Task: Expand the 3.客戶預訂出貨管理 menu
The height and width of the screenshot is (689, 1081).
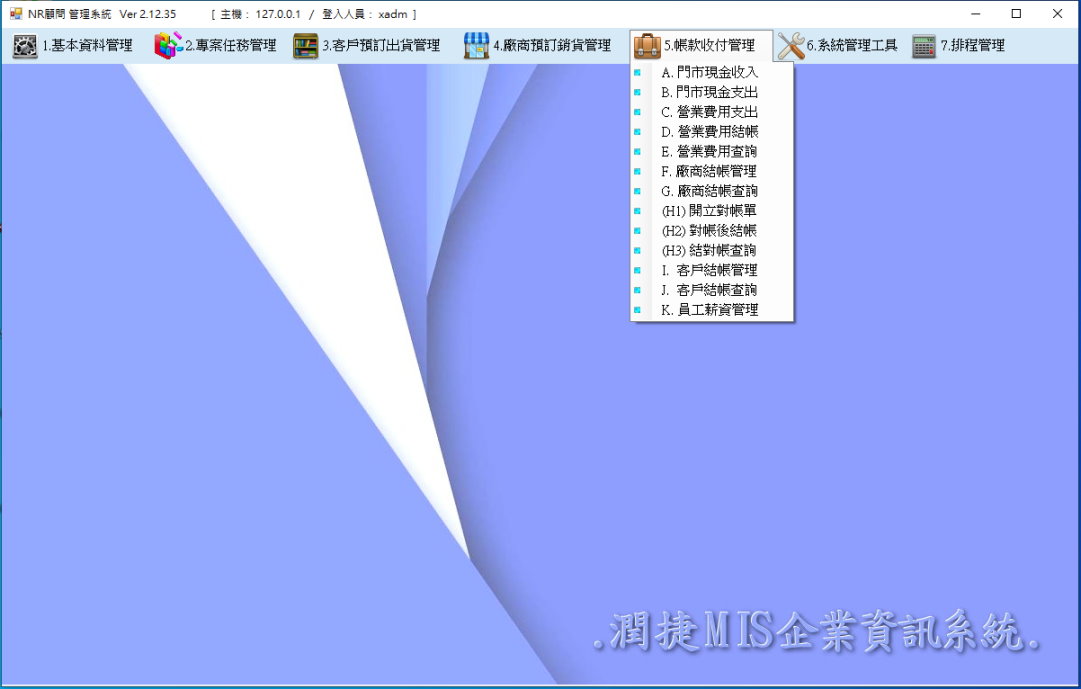Action: click(x=380, y=46)
